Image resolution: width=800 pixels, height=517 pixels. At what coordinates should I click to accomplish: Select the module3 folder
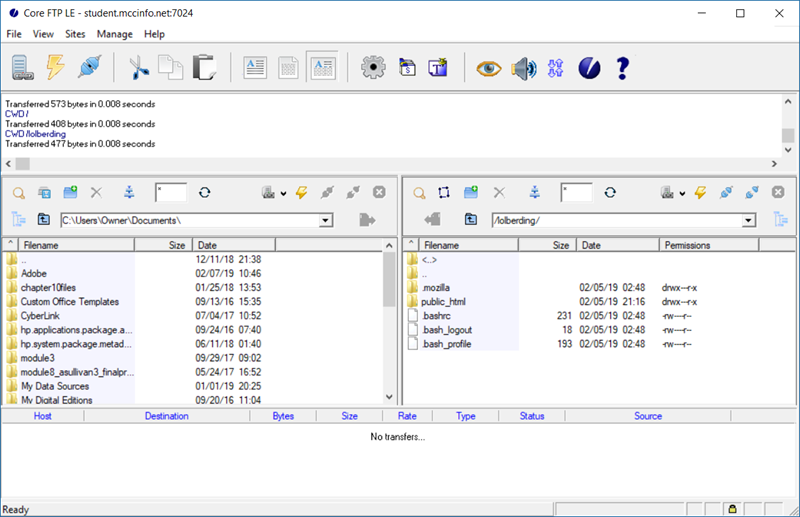(x=37, y=358)
